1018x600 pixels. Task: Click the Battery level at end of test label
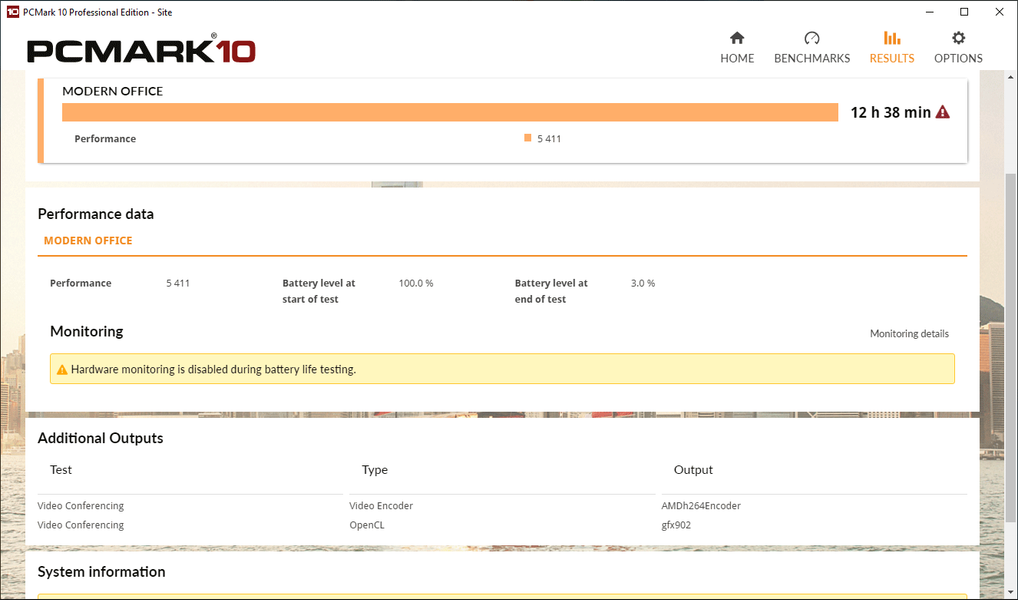pyautogui.click(x=551, y=291)
